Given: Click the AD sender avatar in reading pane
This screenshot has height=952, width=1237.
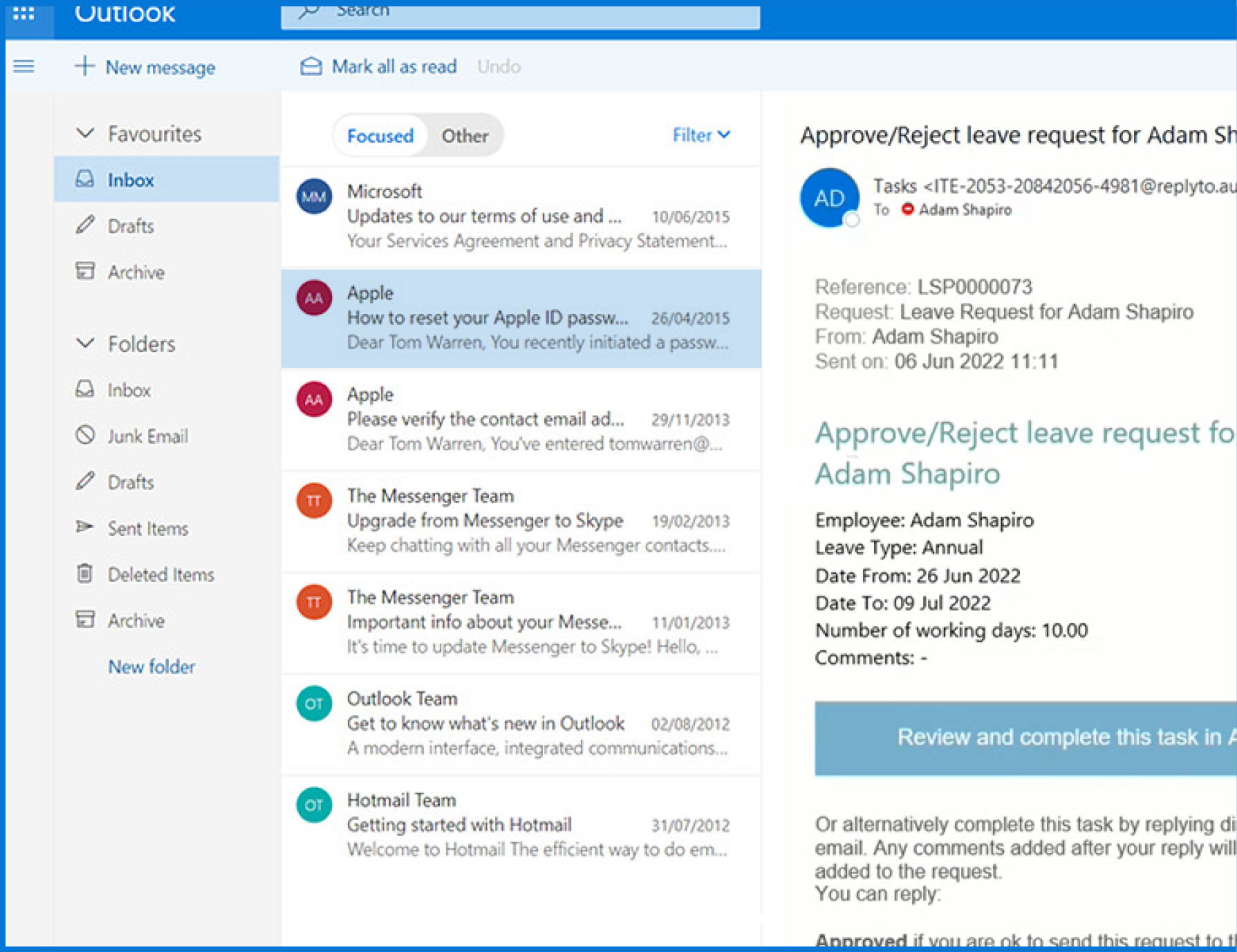Looking at the screenshot, I should (830, 198).
